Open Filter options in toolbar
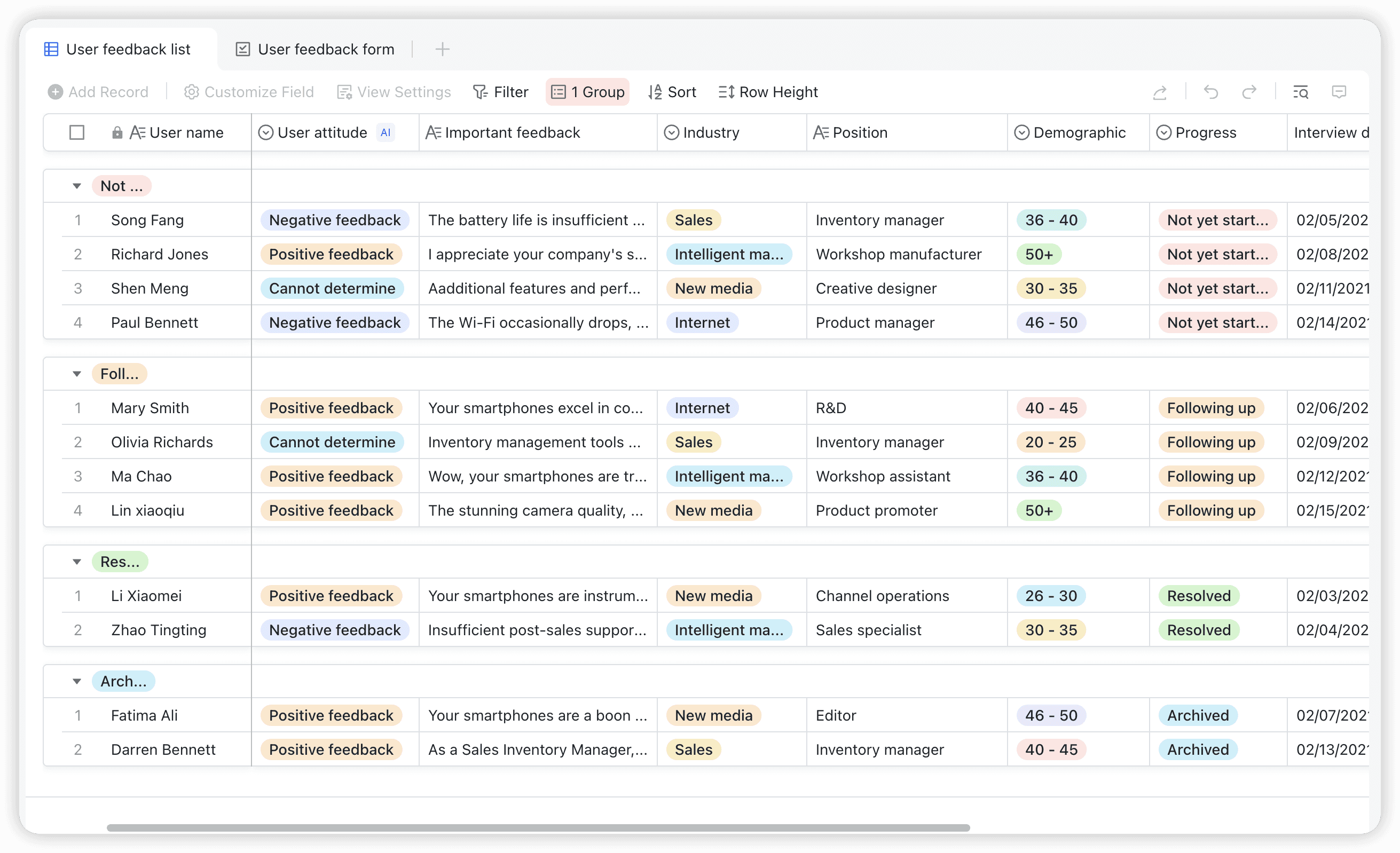 (x=500, y=92)
